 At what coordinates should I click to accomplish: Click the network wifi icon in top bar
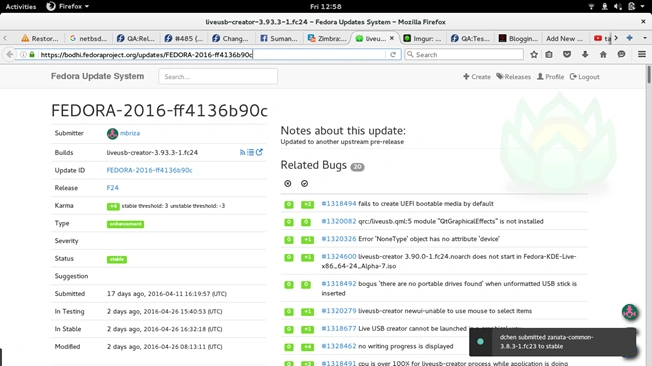(x=591, y=6)
